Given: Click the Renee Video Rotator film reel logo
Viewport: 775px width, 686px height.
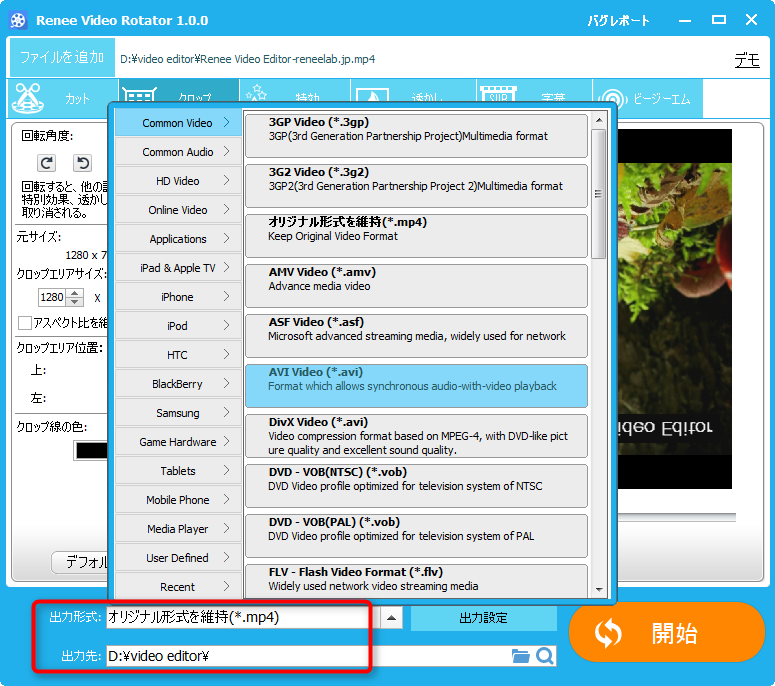Looking at the screenshot, I should pyautogui.click(x=18, y=20).
